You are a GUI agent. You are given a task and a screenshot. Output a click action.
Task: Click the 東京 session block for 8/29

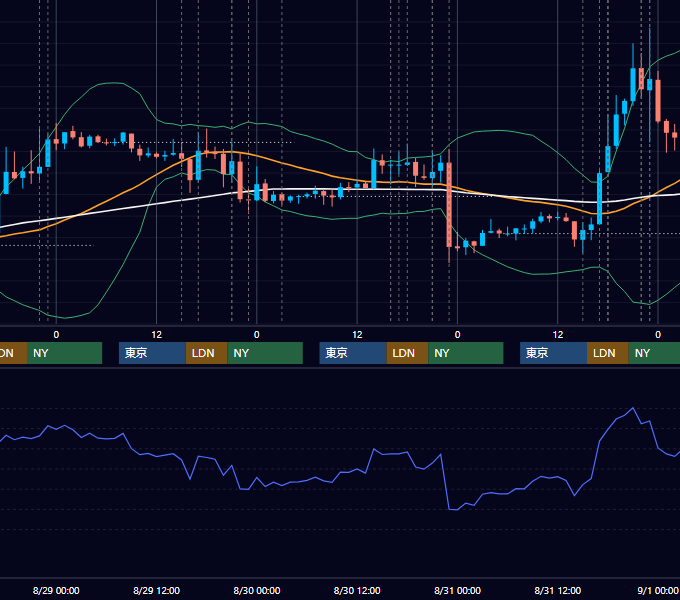(152, 353)
